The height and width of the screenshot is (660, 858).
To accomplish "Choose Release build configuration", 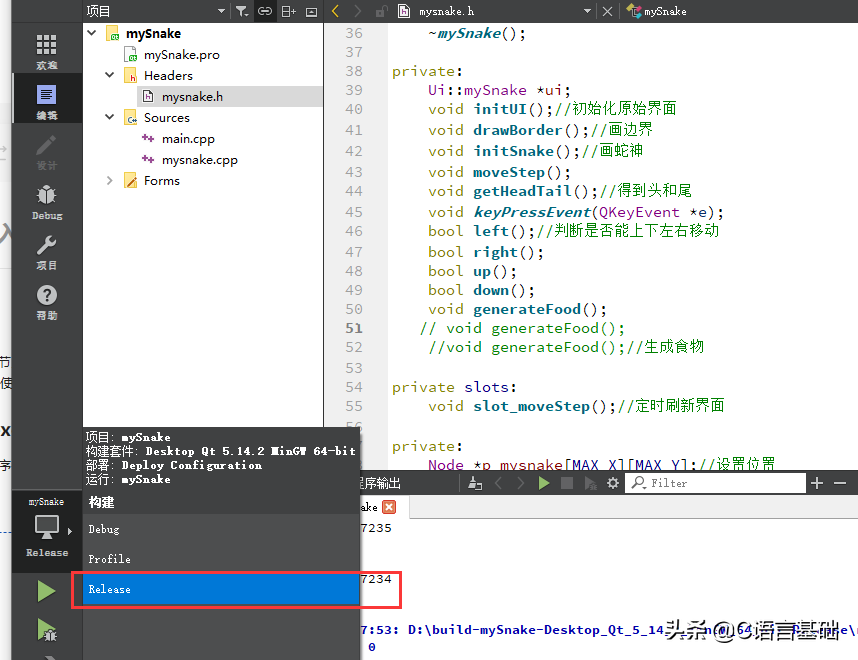I will (x=221, y=589).
